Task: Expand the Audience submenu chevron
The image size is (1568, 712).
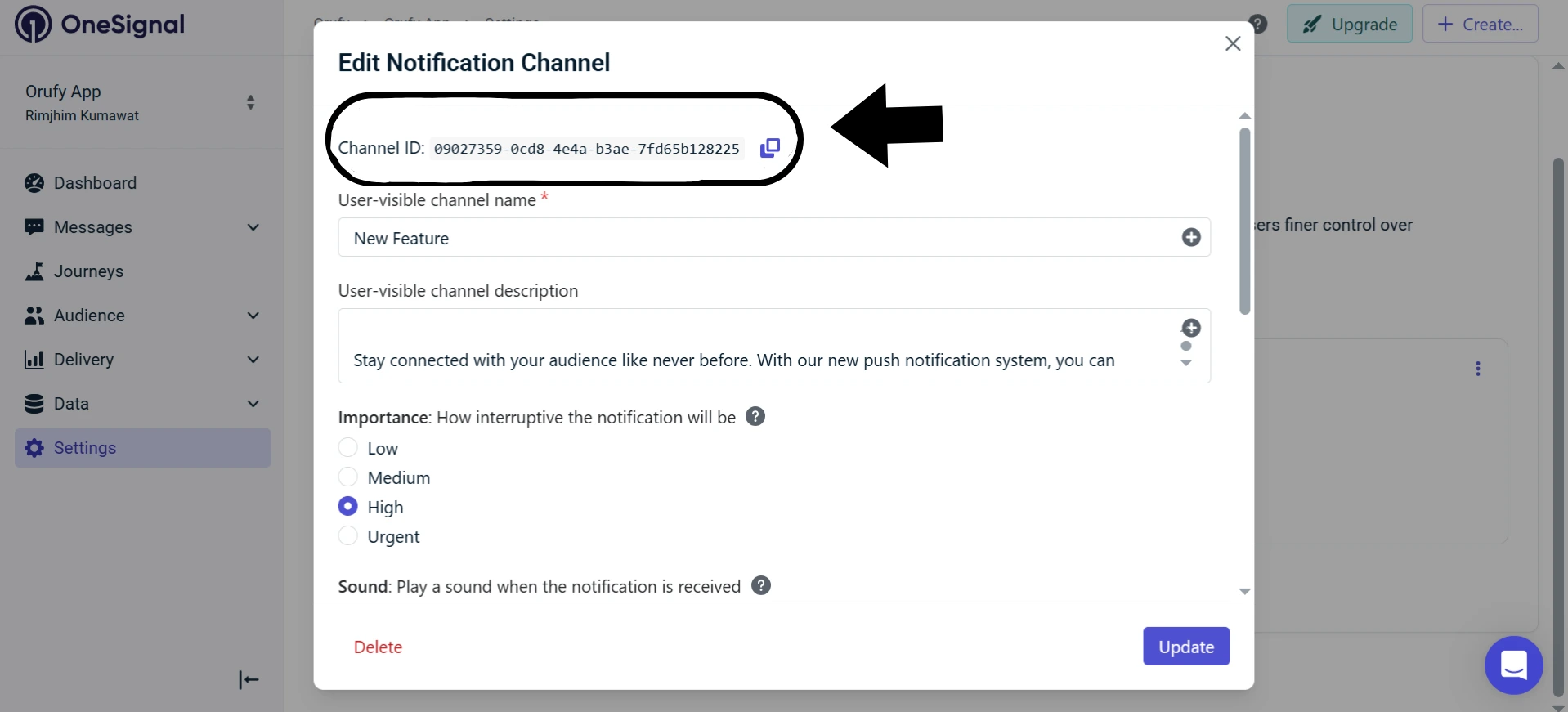Action: tap(253, 316)
